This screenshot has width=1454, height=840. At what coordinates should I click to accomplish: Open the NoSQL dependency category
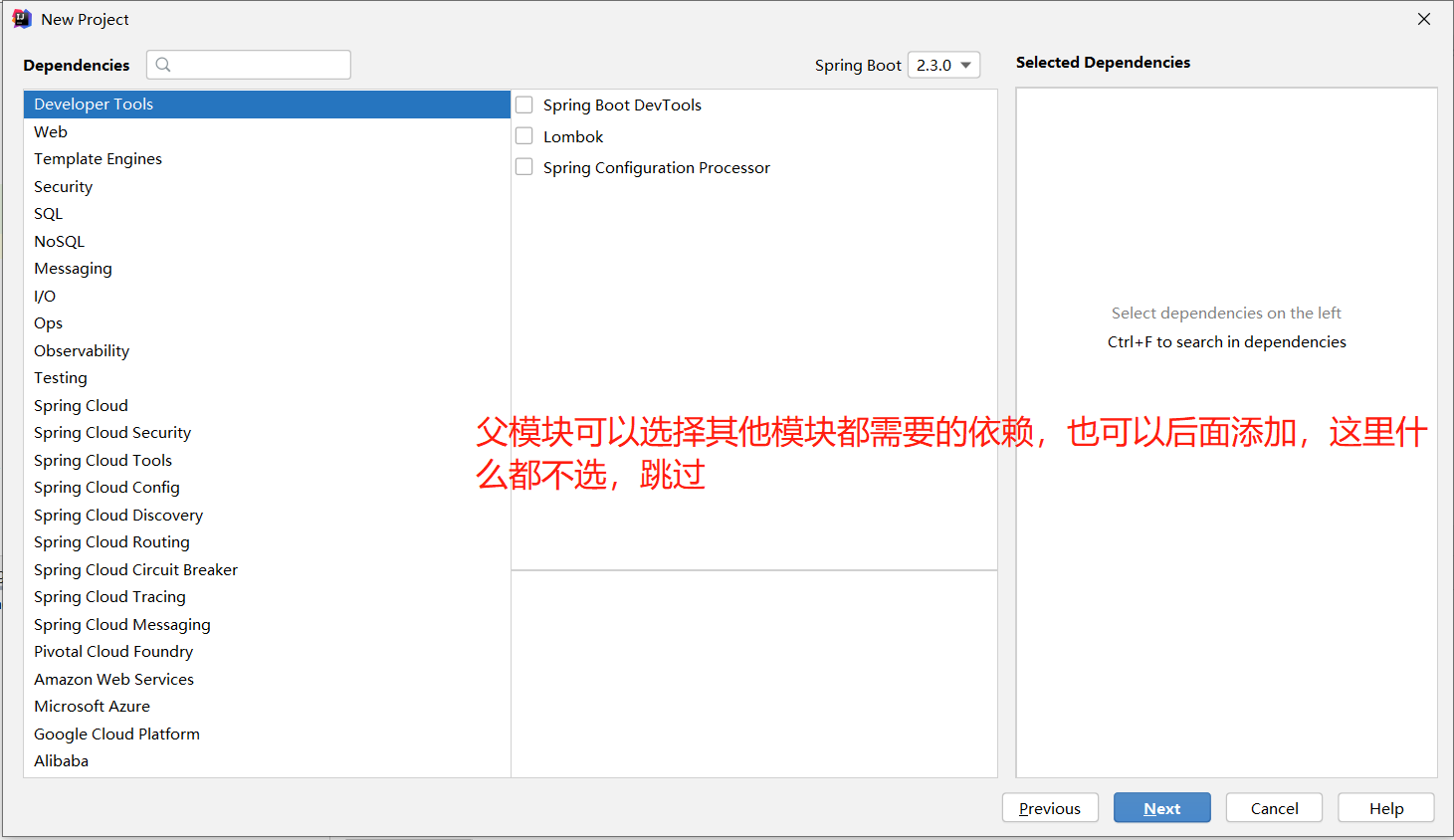(x=59, y=240)
